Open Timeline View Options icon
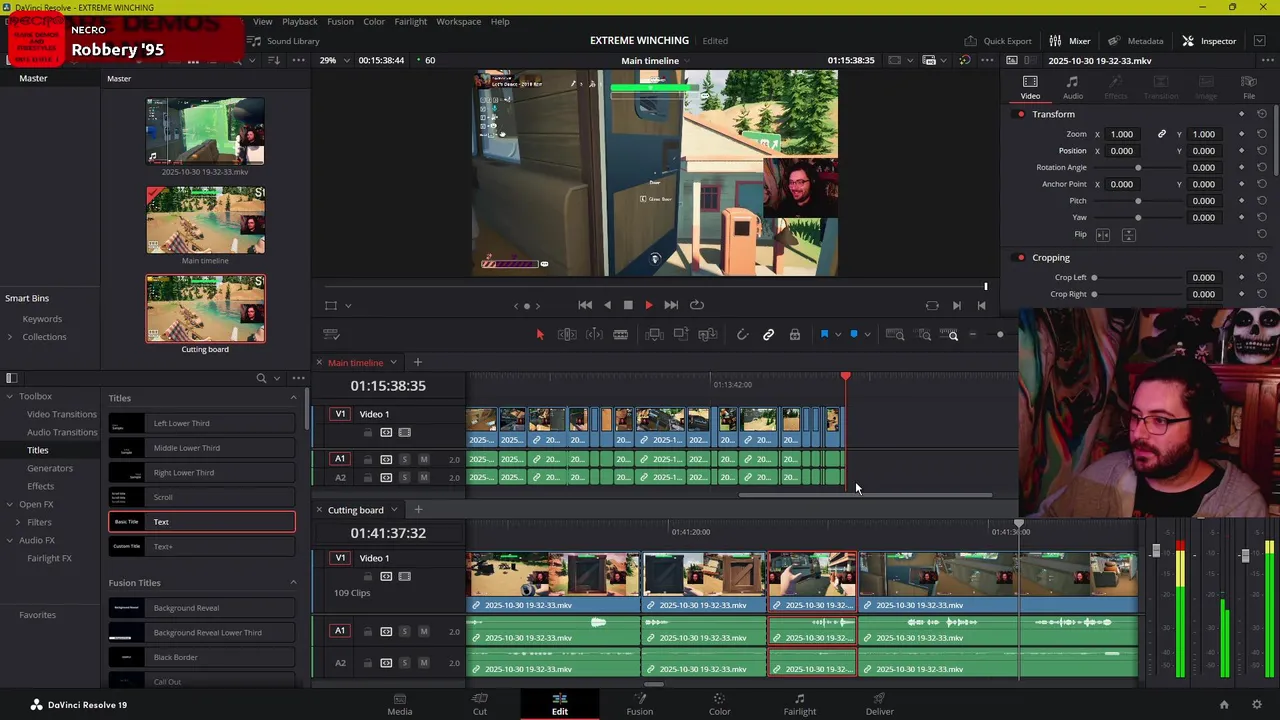The width and height of the screenshot is (1280, 720). point(332,335)
